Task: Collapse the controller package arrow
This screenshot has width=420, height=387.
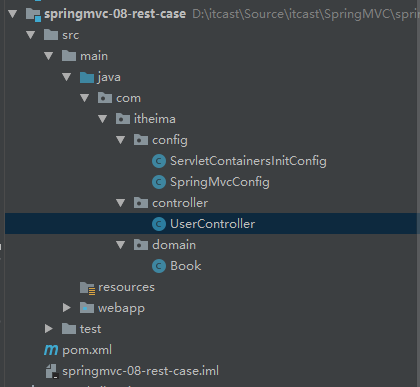Action: pos(120,203)
